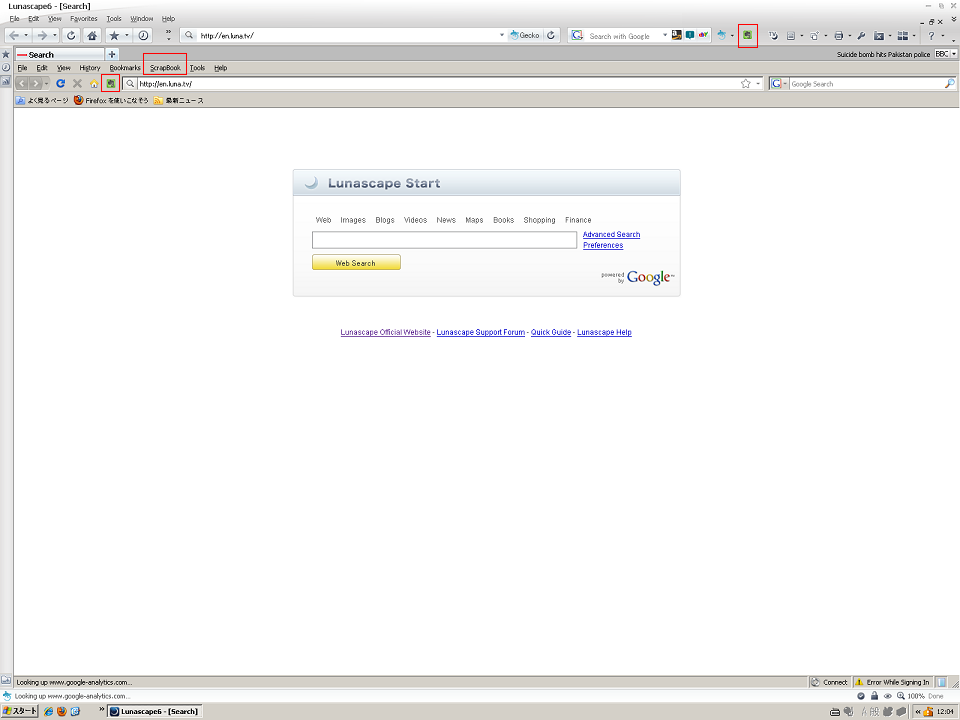Viewport: 960px width, 720px height.
Task: Open the tile windows layout icon
Action: [x=902, y=36]
